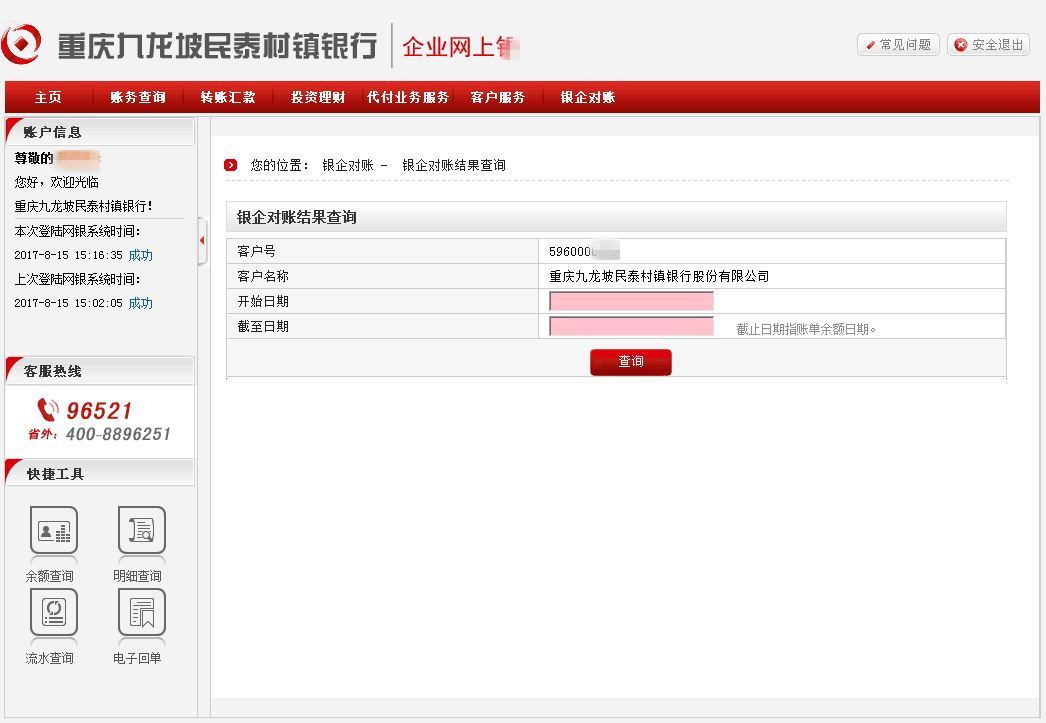Open the 代付业务服务 menu
Image resolution: width=1046 pixels, height=723 pixels.
point(408,97)
